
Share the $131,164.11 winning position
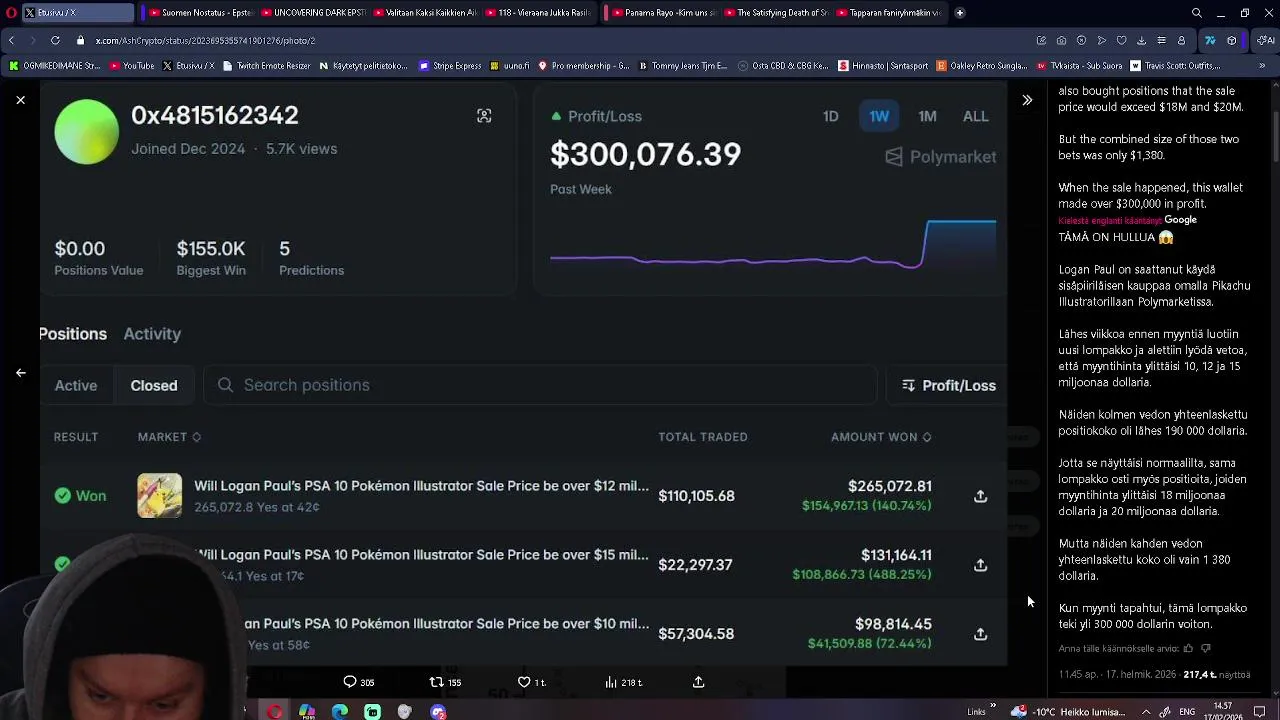pyautogui.click(x=980, y=565)
